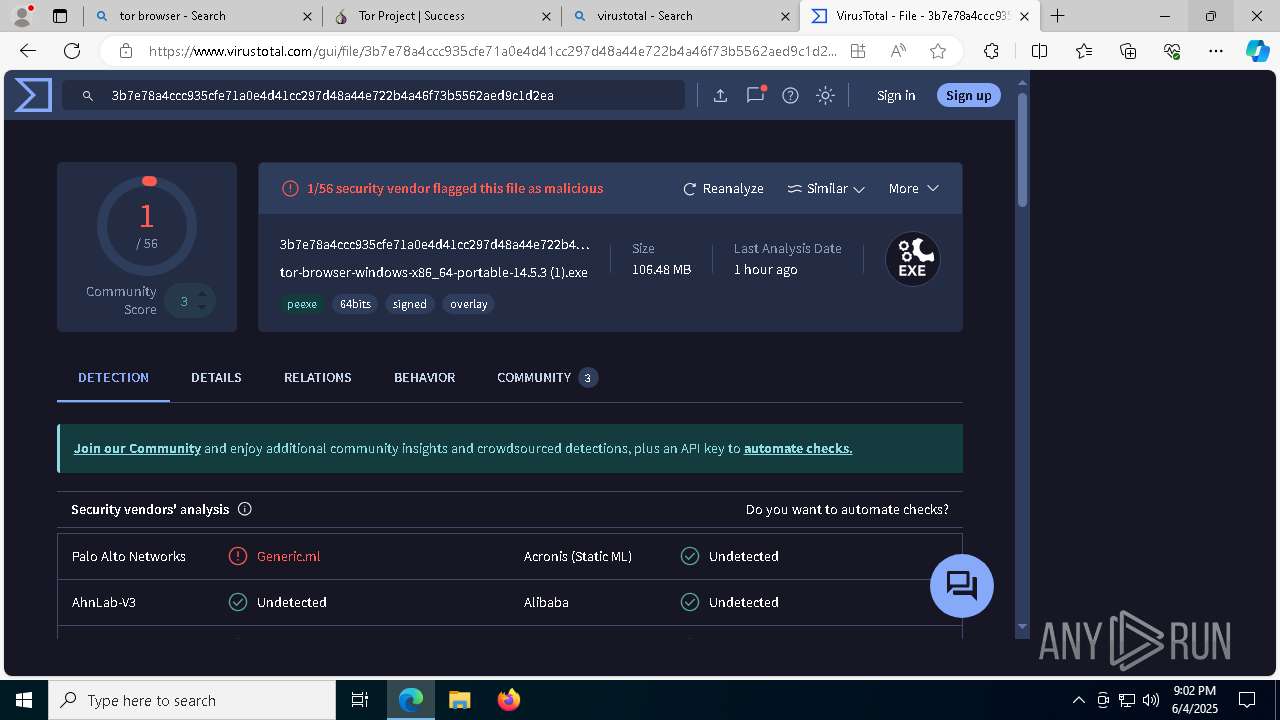Switch to the RELATIONS tab

[318, 377]
